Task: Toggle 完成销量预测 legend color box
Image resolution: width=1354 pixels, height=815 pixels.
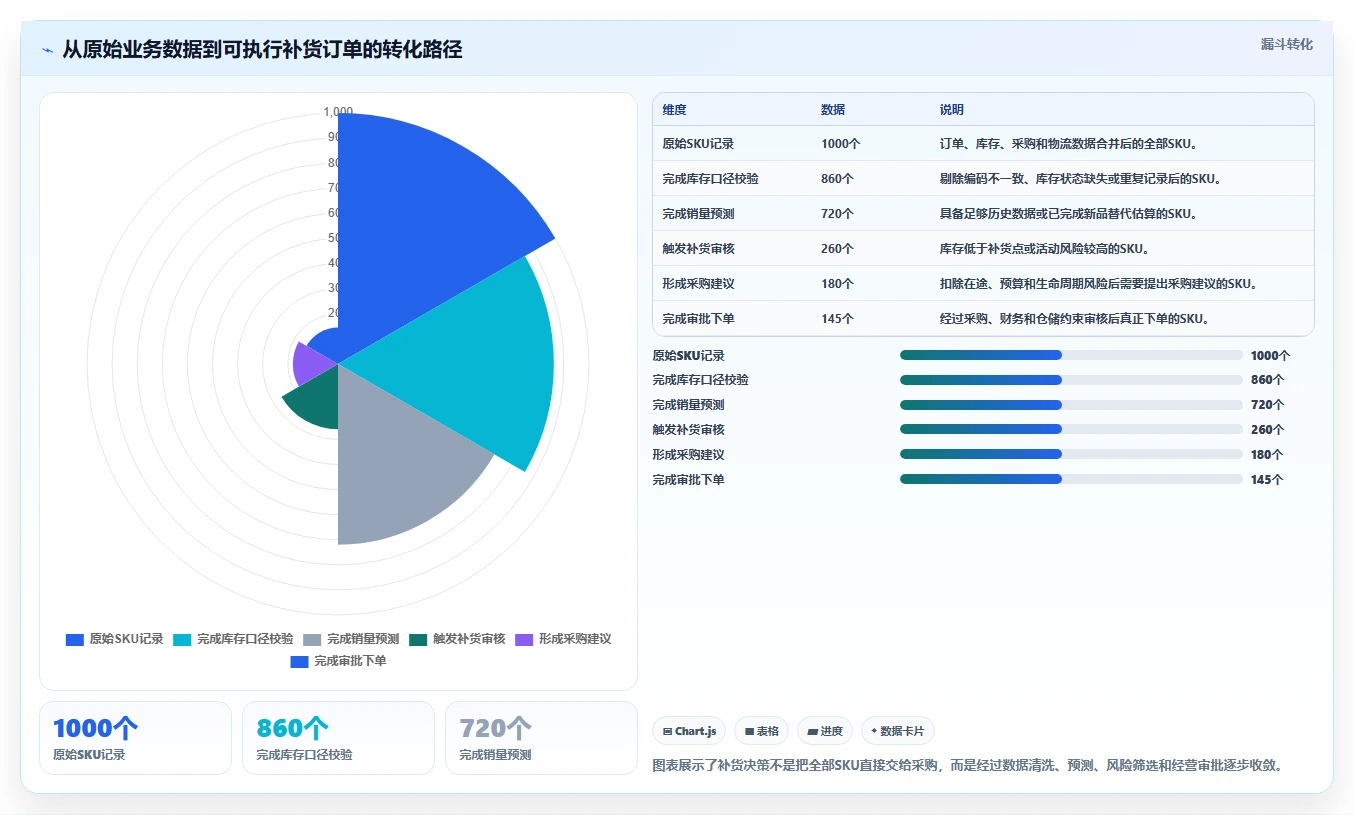Action: click(312, 639)
